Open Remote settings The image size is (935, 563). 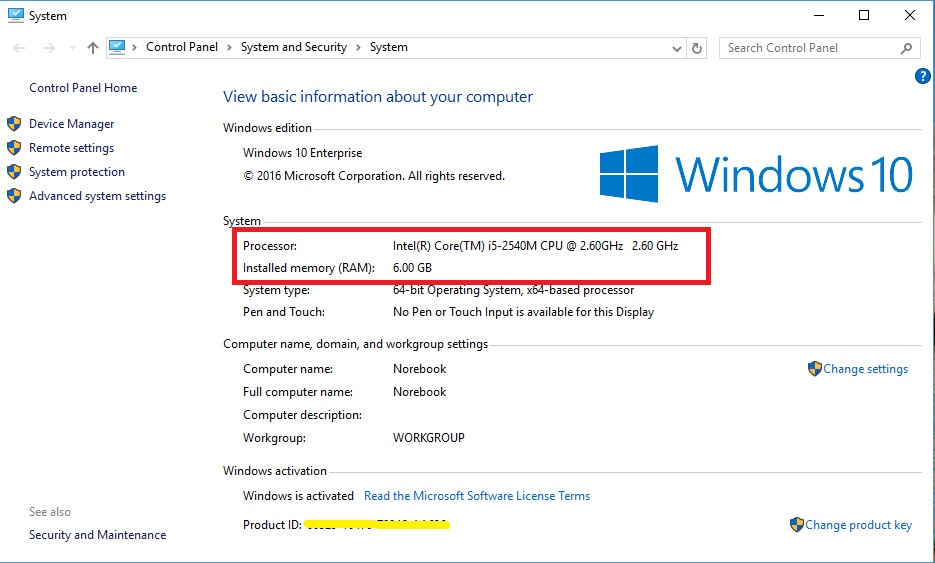pos(72,148)
